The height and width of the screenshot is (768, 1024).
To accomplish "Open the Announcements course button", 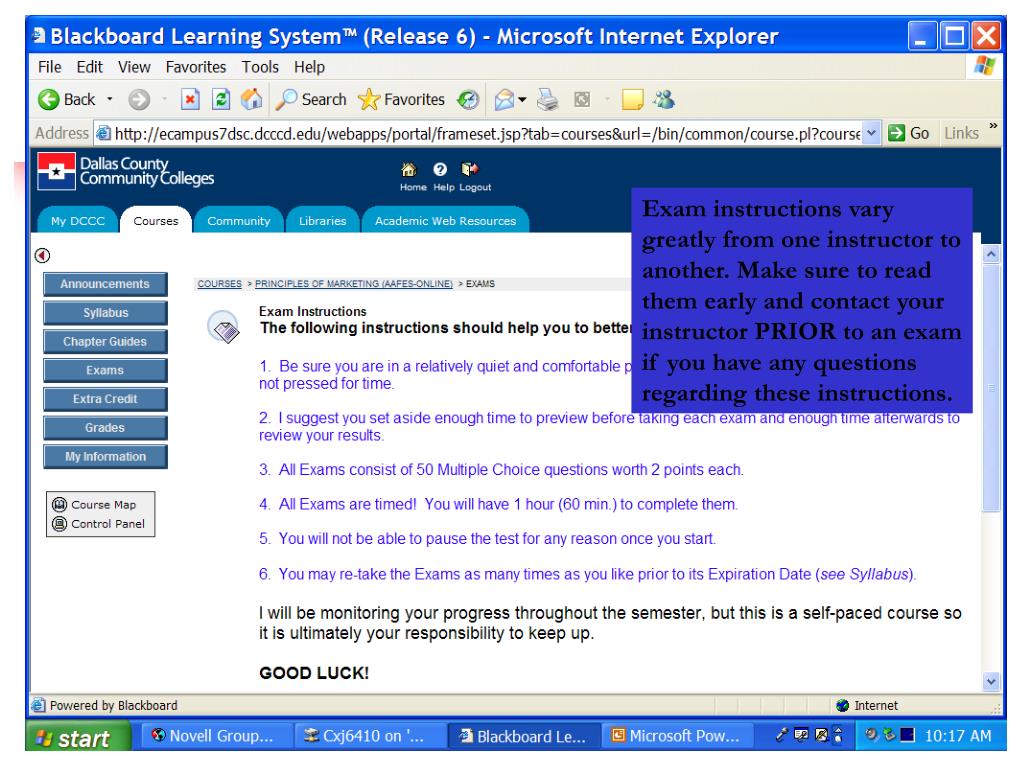I will point(105,284).
